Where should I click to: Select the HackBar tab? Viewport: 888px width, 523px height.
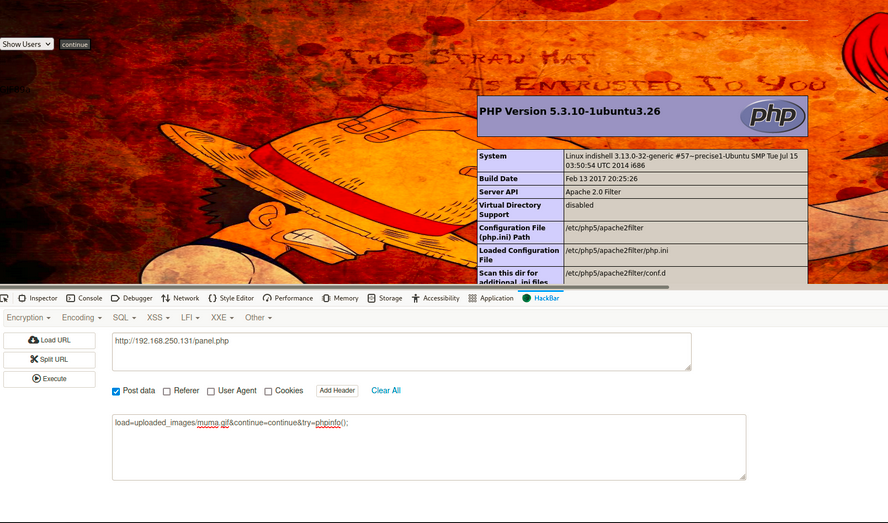coord(541,298)
